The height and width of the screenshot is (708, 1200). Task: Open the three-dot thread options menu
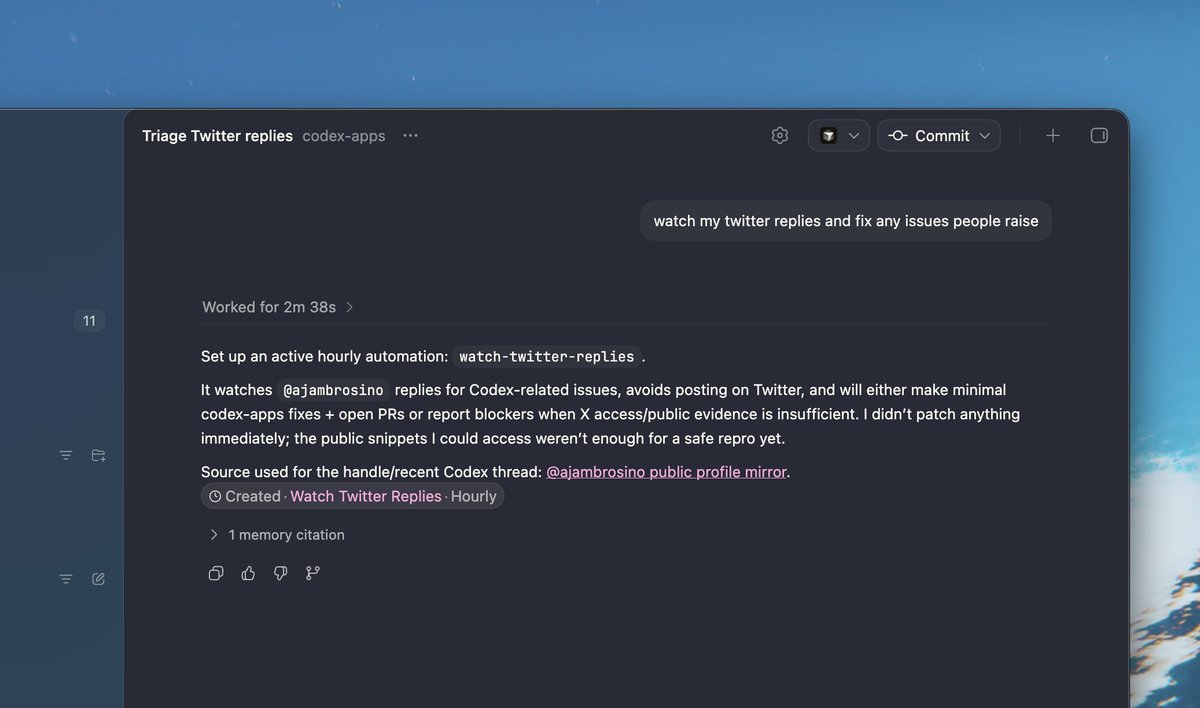click(410, 136)
